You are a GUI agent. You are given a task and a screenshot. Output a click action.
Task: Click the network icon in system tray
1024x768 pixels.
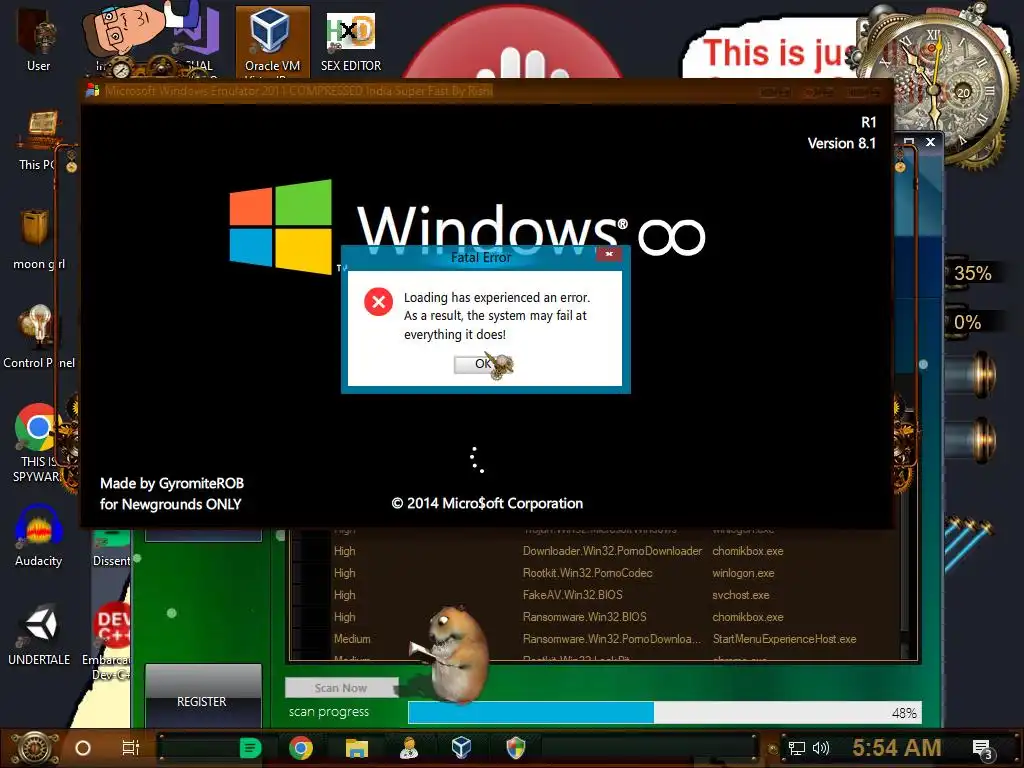tap(797, 748)
